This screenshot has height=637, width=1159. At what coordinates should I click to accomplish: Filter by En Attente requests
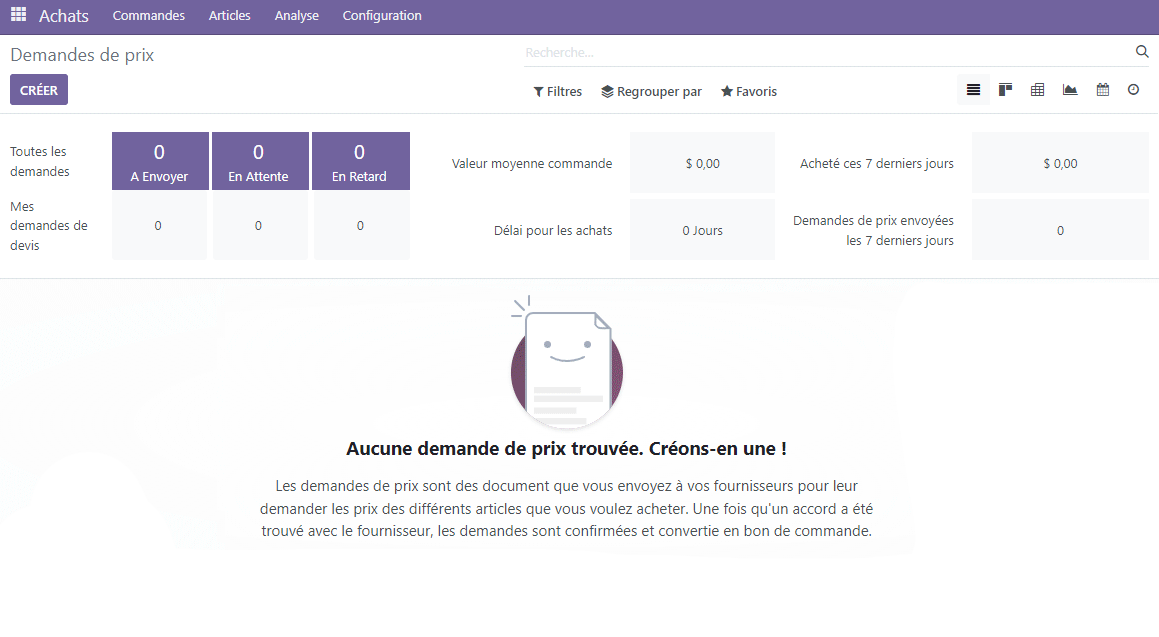[x=260, y=161]
